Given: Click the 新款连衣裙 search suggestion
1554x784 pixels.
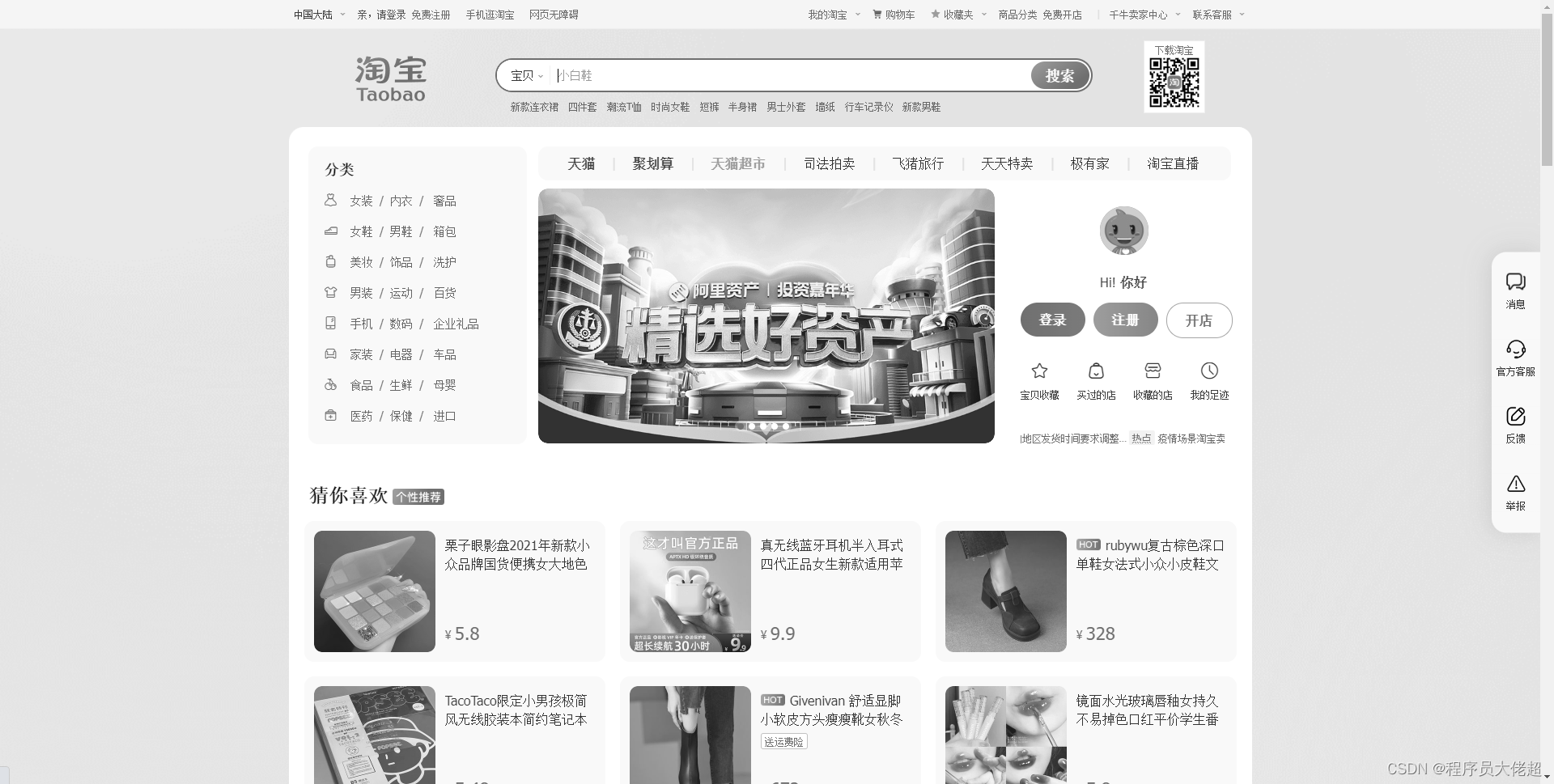Looking at the screenshot, I should pos(534,107).
